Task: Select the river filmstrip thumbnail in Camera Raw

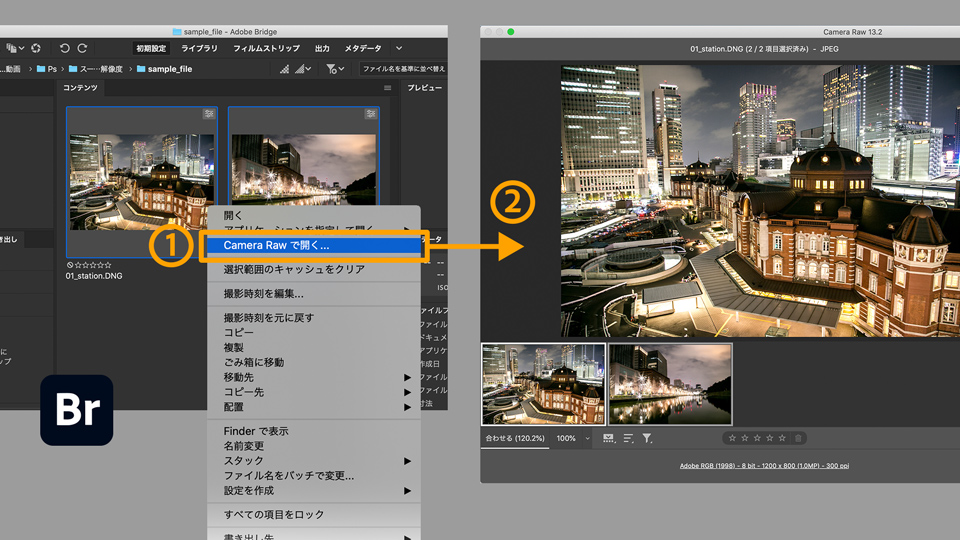Action: (670, 384)
